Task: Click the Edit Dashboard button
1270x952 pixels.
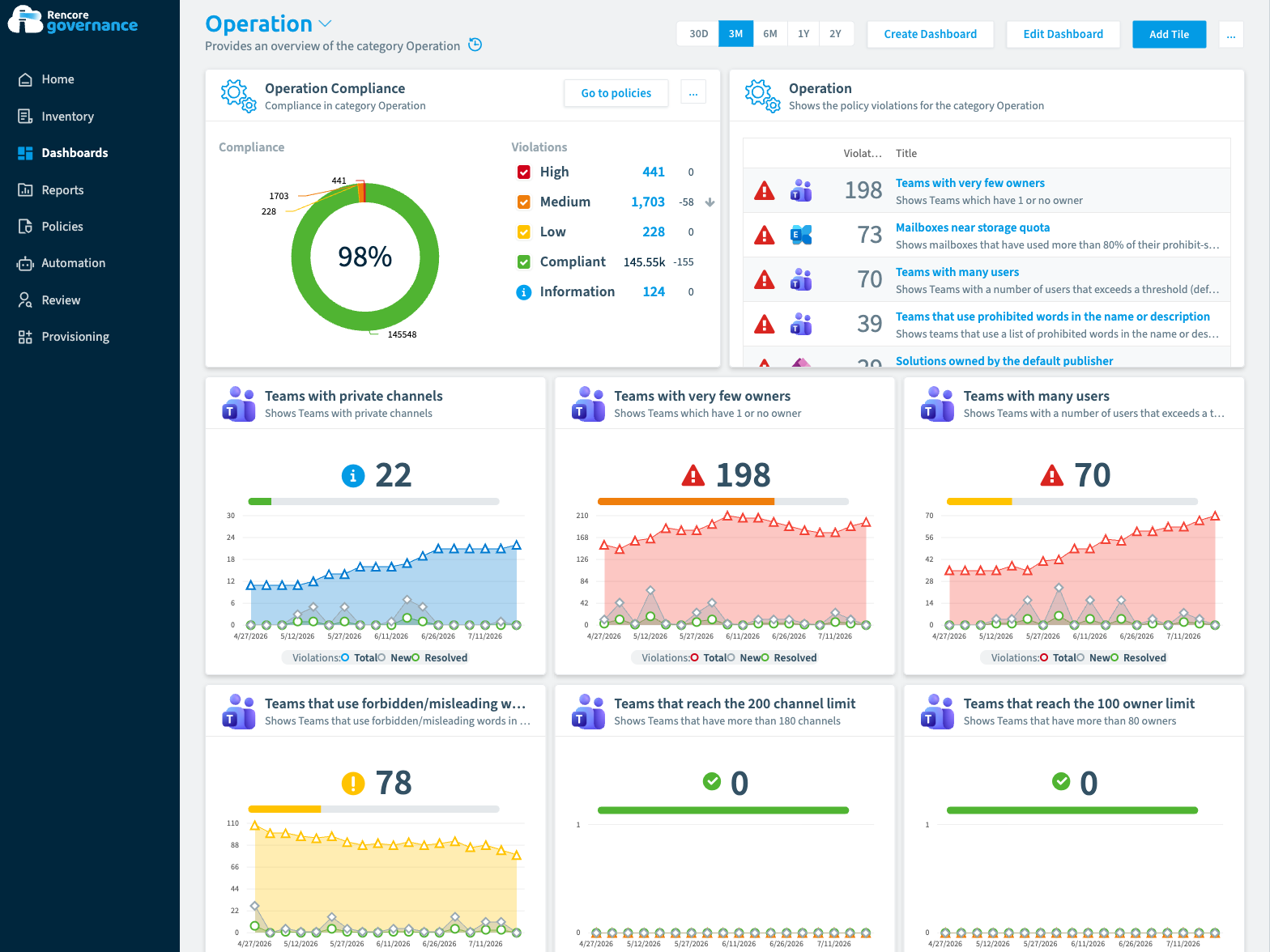Action: point(1063,34)
